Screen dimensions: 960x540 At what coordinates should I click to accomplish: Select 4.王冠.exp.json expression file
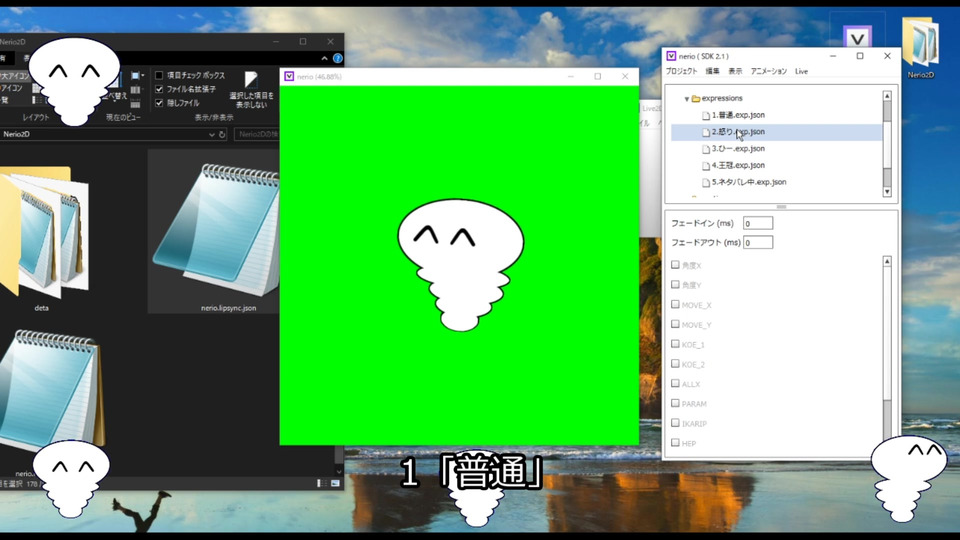pyautogui.click(x=738, y=165)
